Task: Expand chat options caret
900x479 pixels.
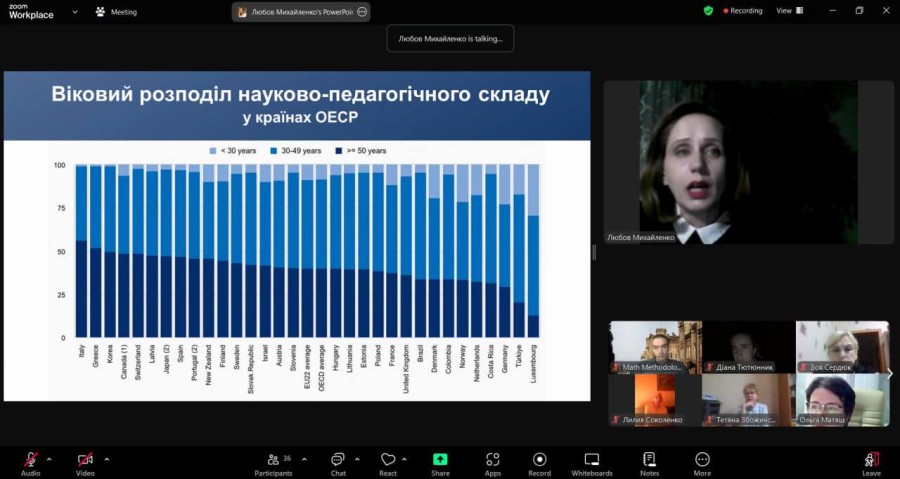Action: [357, 459]
